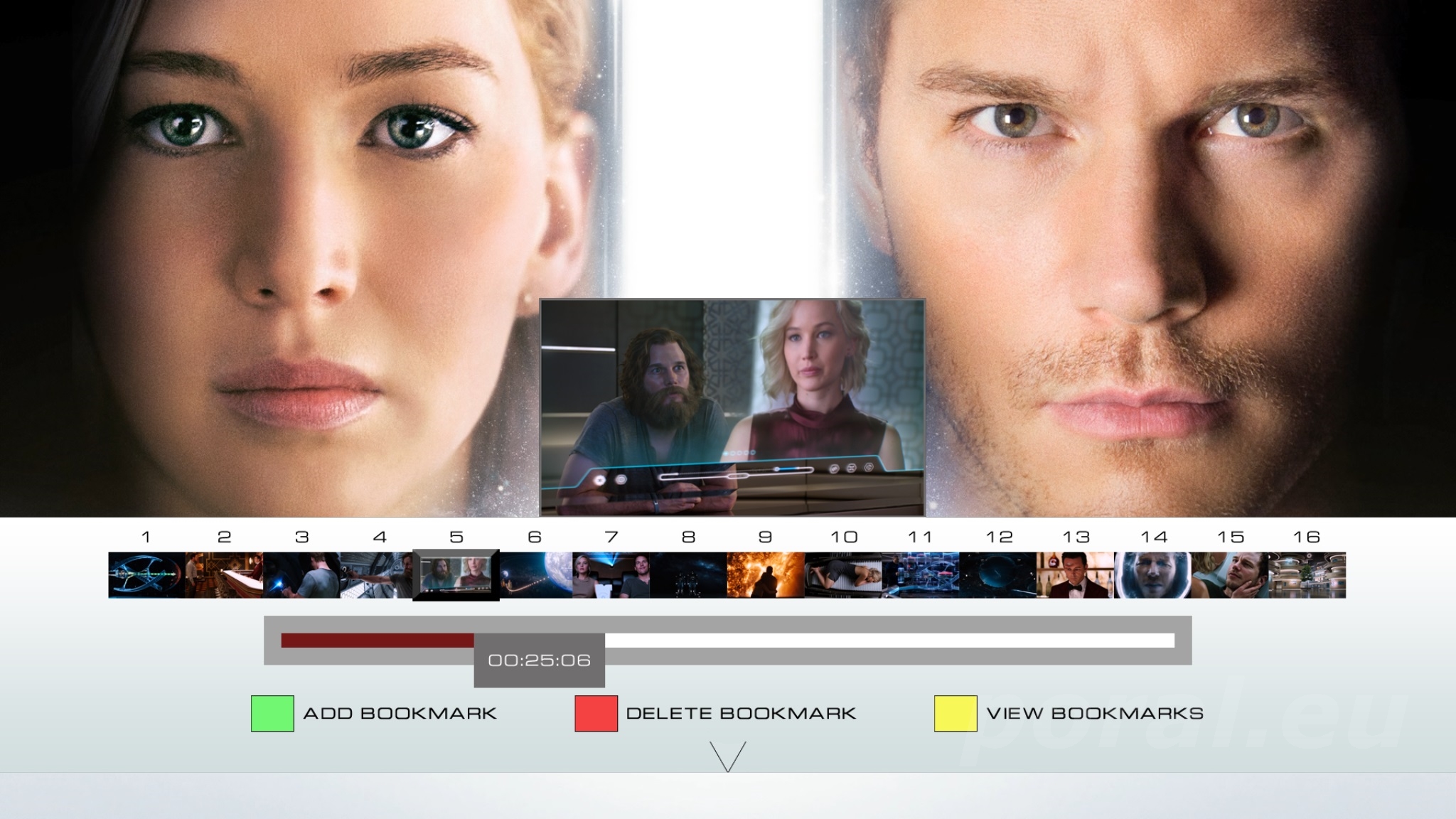Select chapter 10 thumbnail
The image size is (1456, 819).
pyautogui.click(x=843, y=575)
